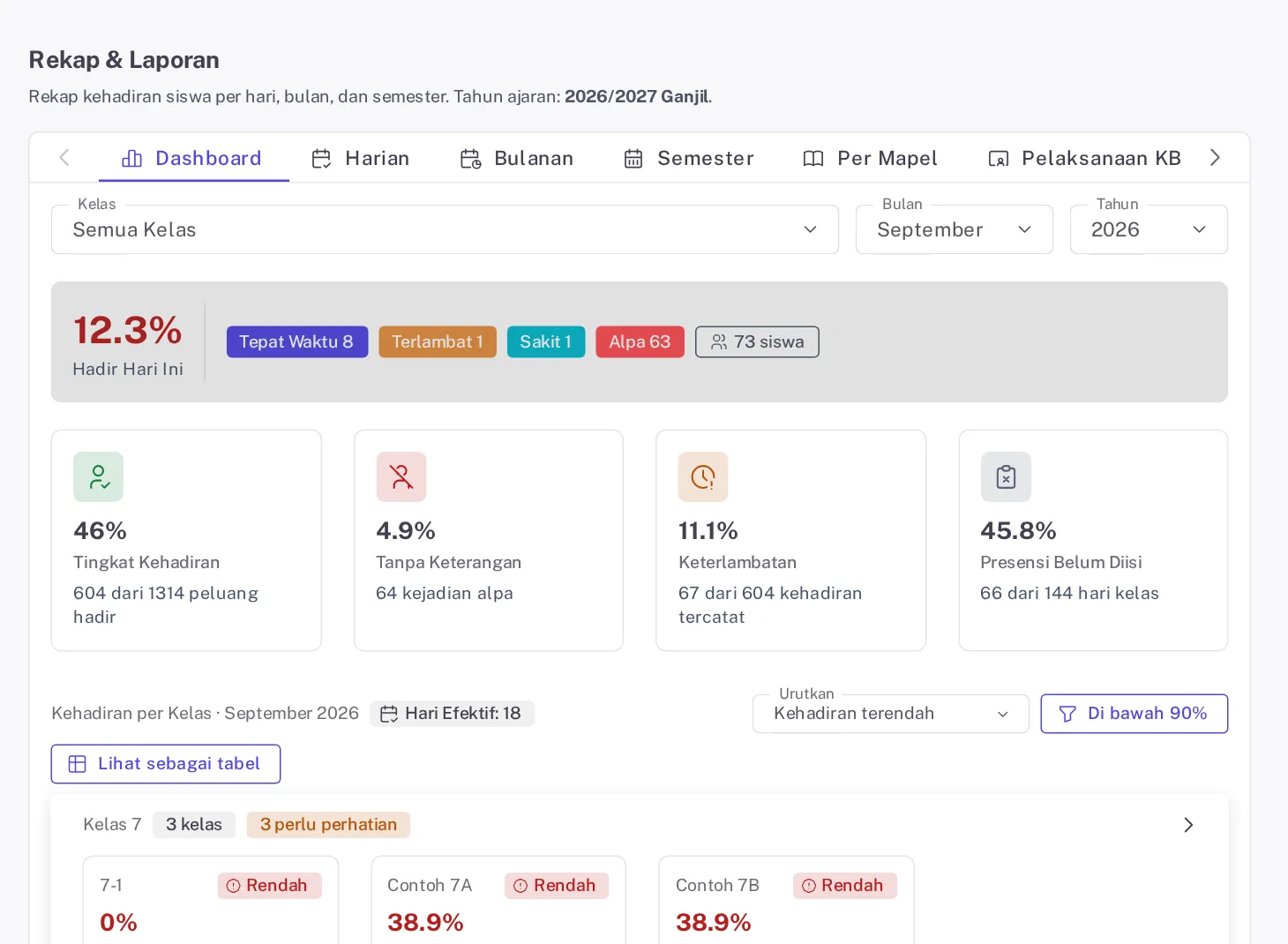Click the 66 dari 144 hari kelas text

tap(1069, 594)
